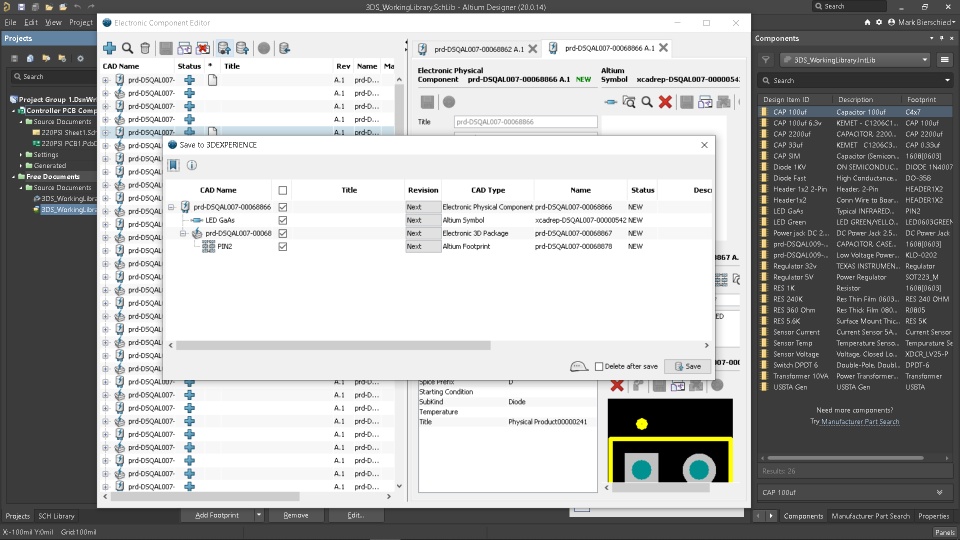This screenshot has height=540, width=960.
Task: Open the File menu
Action: 10,22
